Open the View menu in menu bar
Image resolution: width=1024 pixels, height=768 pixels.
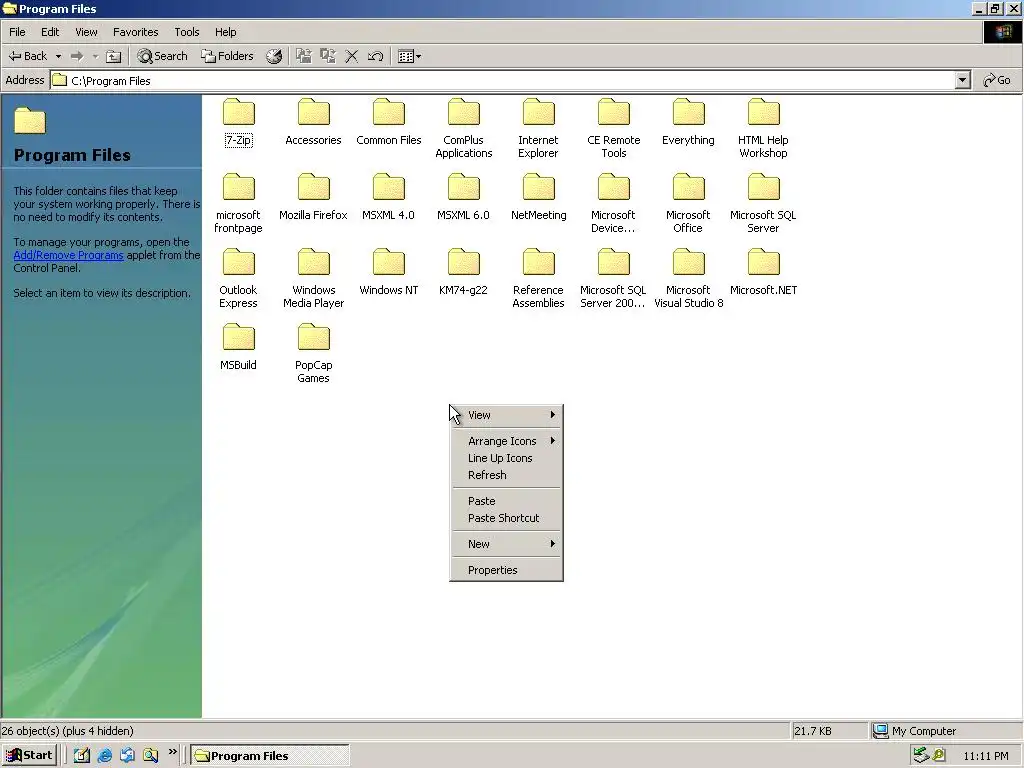(x=86, y=32)
